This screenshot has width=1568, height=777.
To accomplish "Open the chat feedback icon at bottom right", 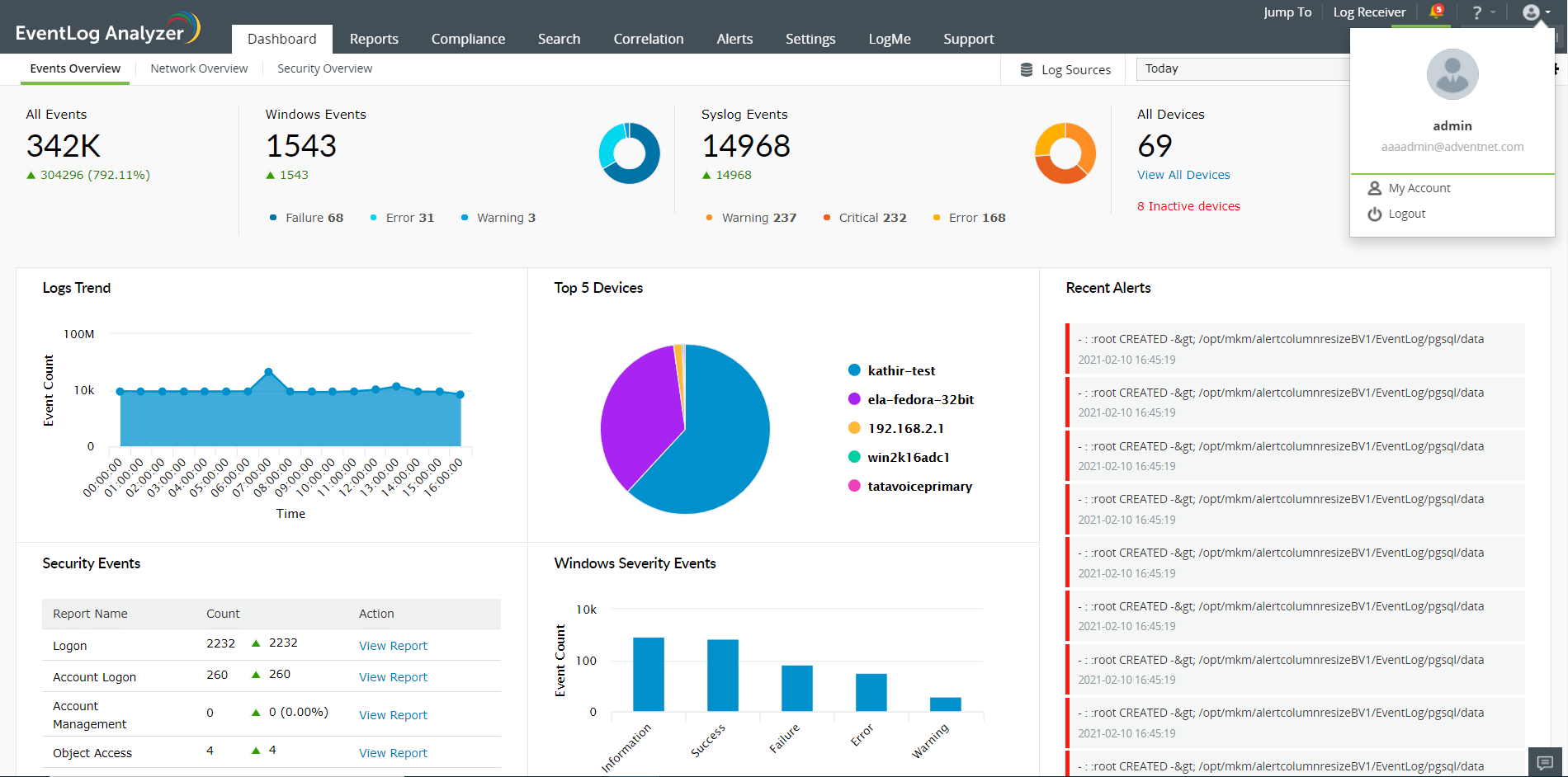I will point(1546,762).
